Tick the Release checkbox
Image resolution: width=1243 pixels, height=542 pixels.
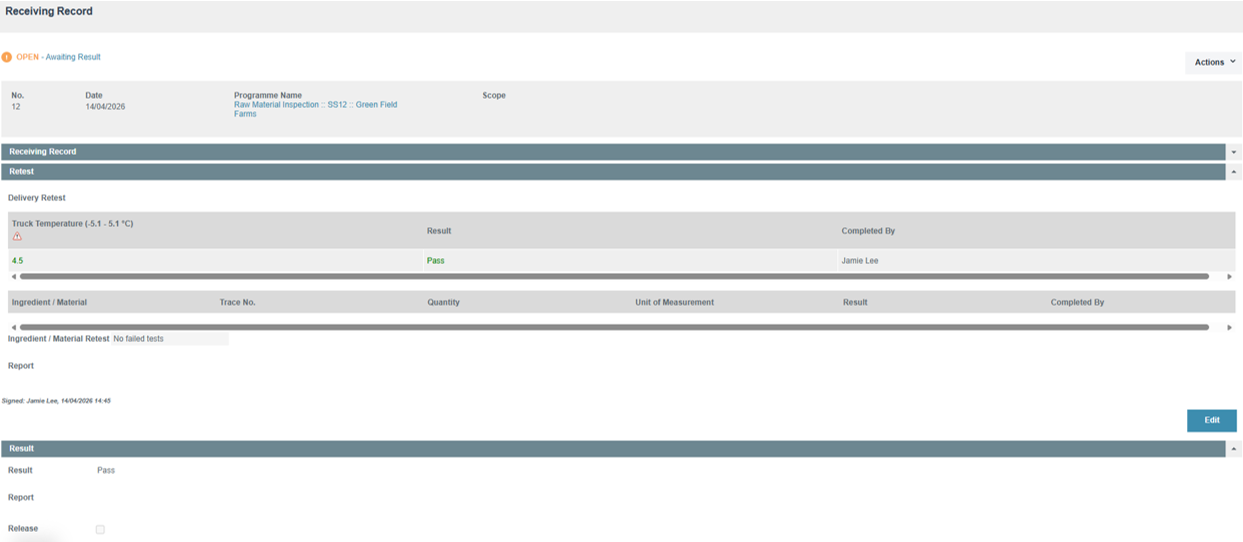click(x=100, y=529)
